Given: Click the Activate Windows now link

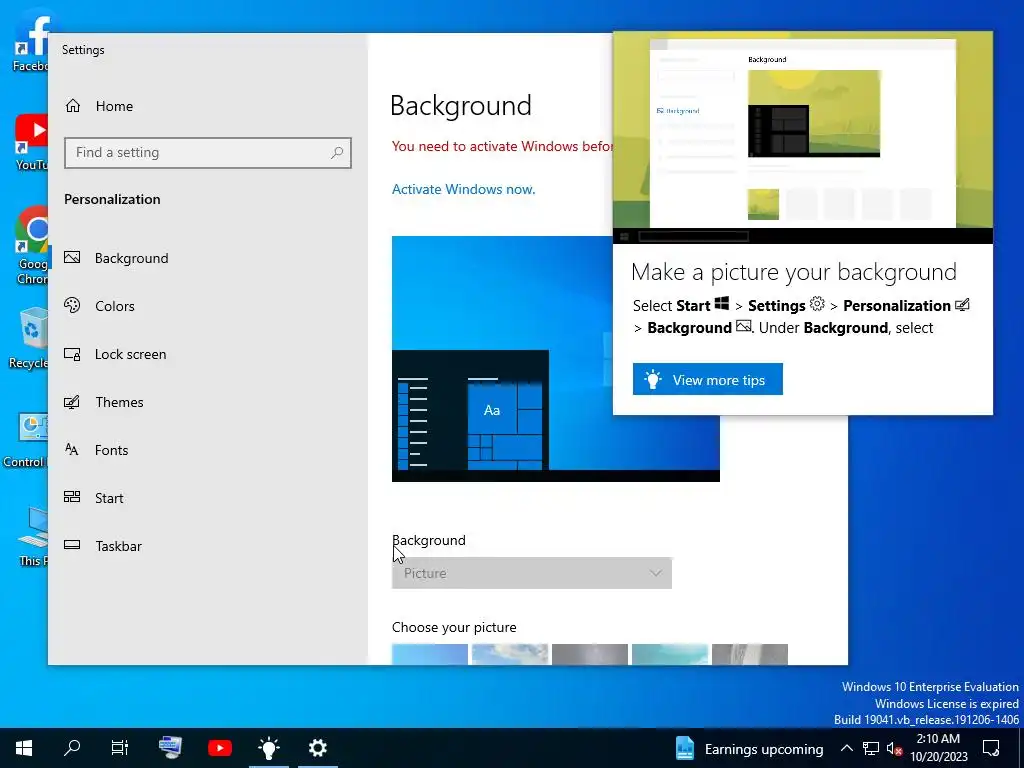Looking at the screenshot, I should [x=464, y=189].
